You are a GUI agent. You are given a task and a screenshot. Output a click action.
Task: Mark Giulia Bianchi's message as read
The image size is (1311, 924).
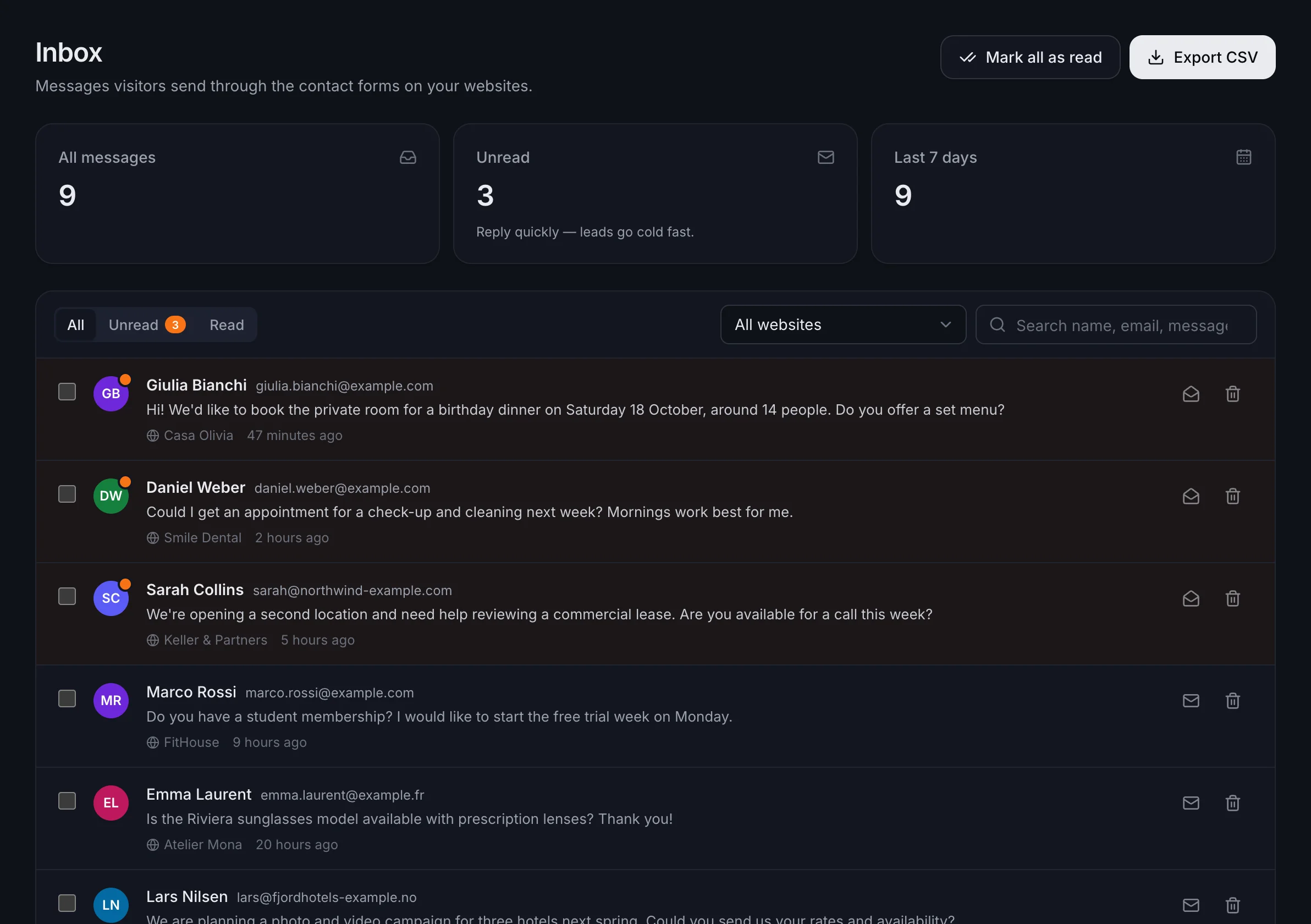pyautogui.click(x=1191, y=394)
